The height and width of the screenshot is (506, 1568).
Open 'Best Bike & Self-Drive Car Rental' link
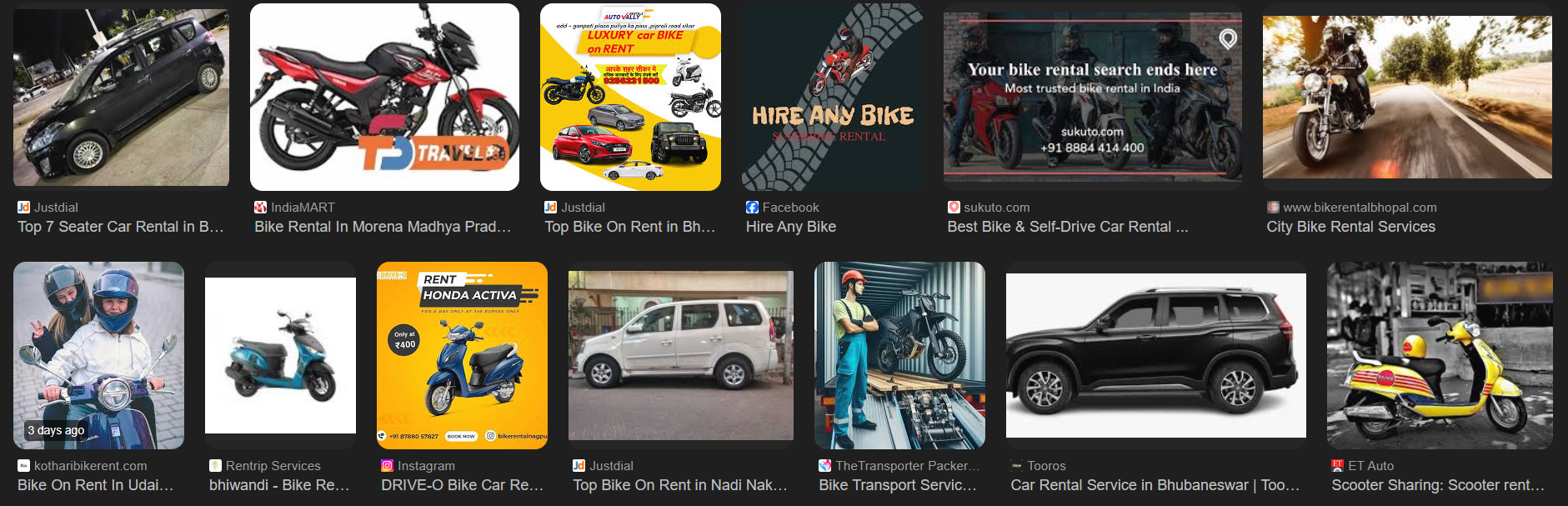tap(1068, 227)
